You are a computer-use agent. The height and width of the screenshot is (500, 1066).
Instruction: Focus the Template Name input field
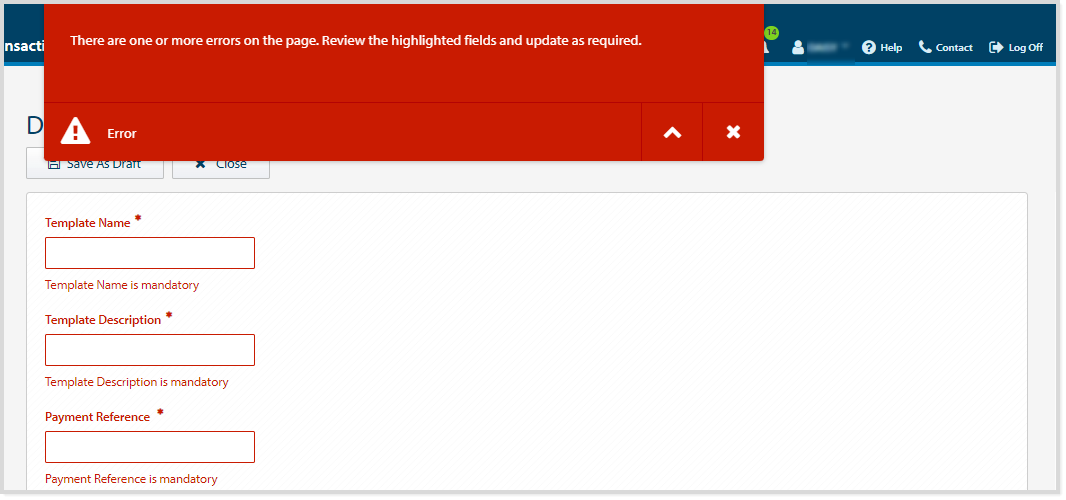click(150, 253)
